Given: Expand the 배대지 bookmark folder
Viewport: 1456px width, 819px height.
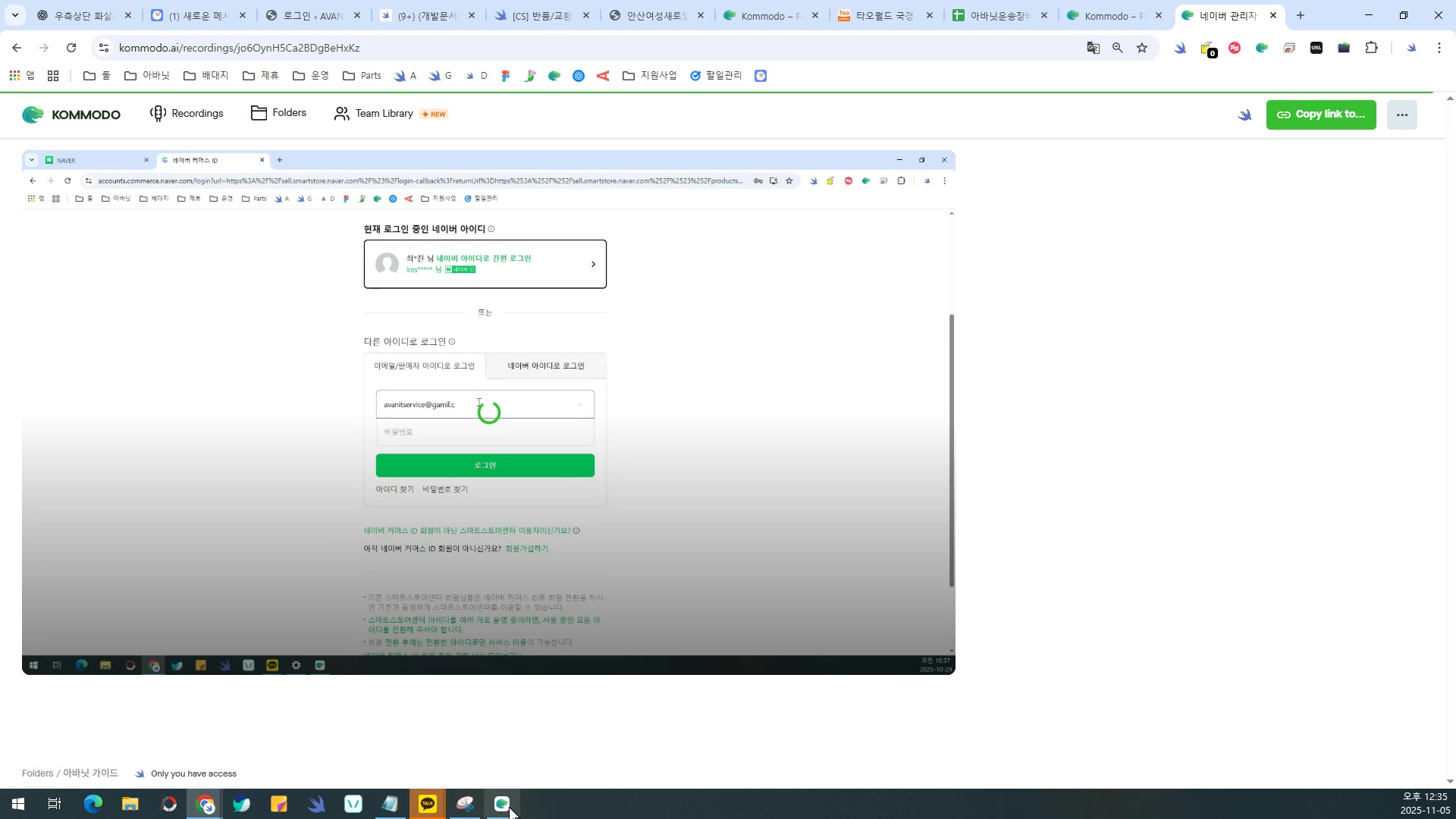Looking at the screenshot, I should [206, 76].
